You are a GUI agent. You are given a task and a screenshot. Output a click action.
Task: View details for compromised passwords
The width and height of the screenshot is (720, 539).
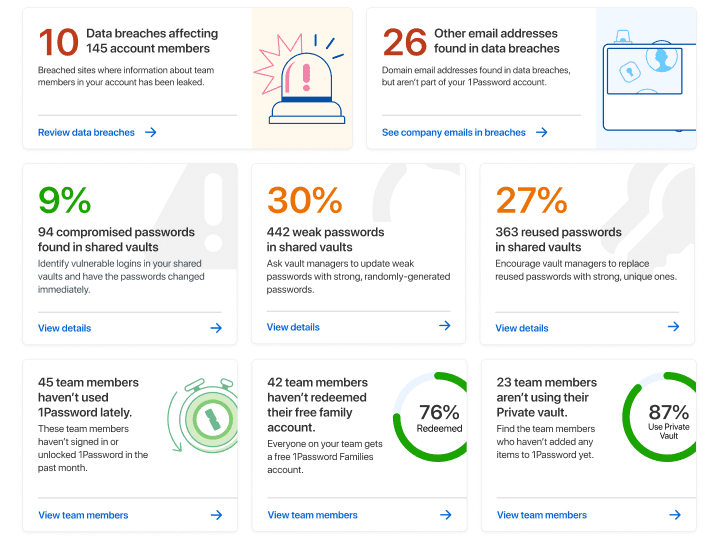(x=64, y=328)
